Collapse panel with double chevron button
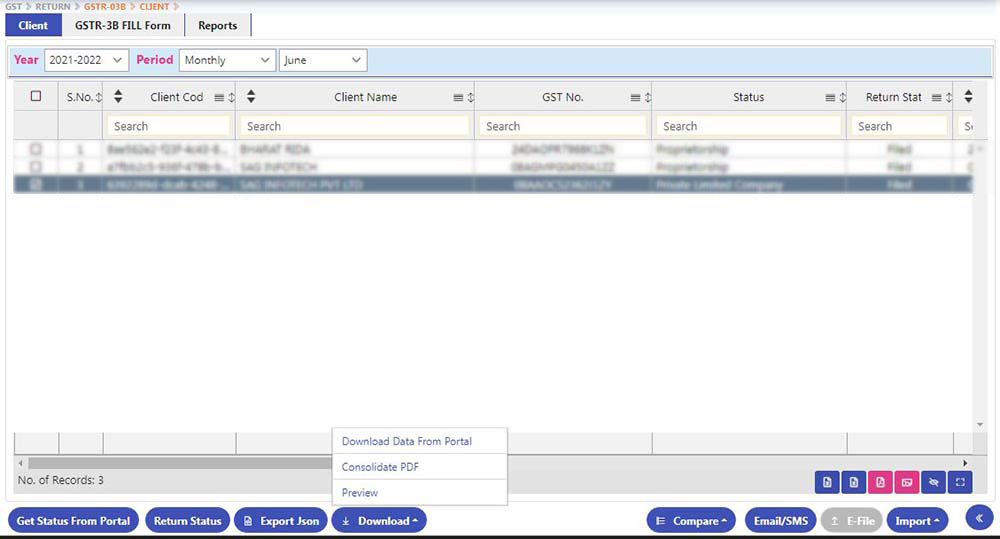This screenshot has width=1000, height=539. click(x=979, y=518)
